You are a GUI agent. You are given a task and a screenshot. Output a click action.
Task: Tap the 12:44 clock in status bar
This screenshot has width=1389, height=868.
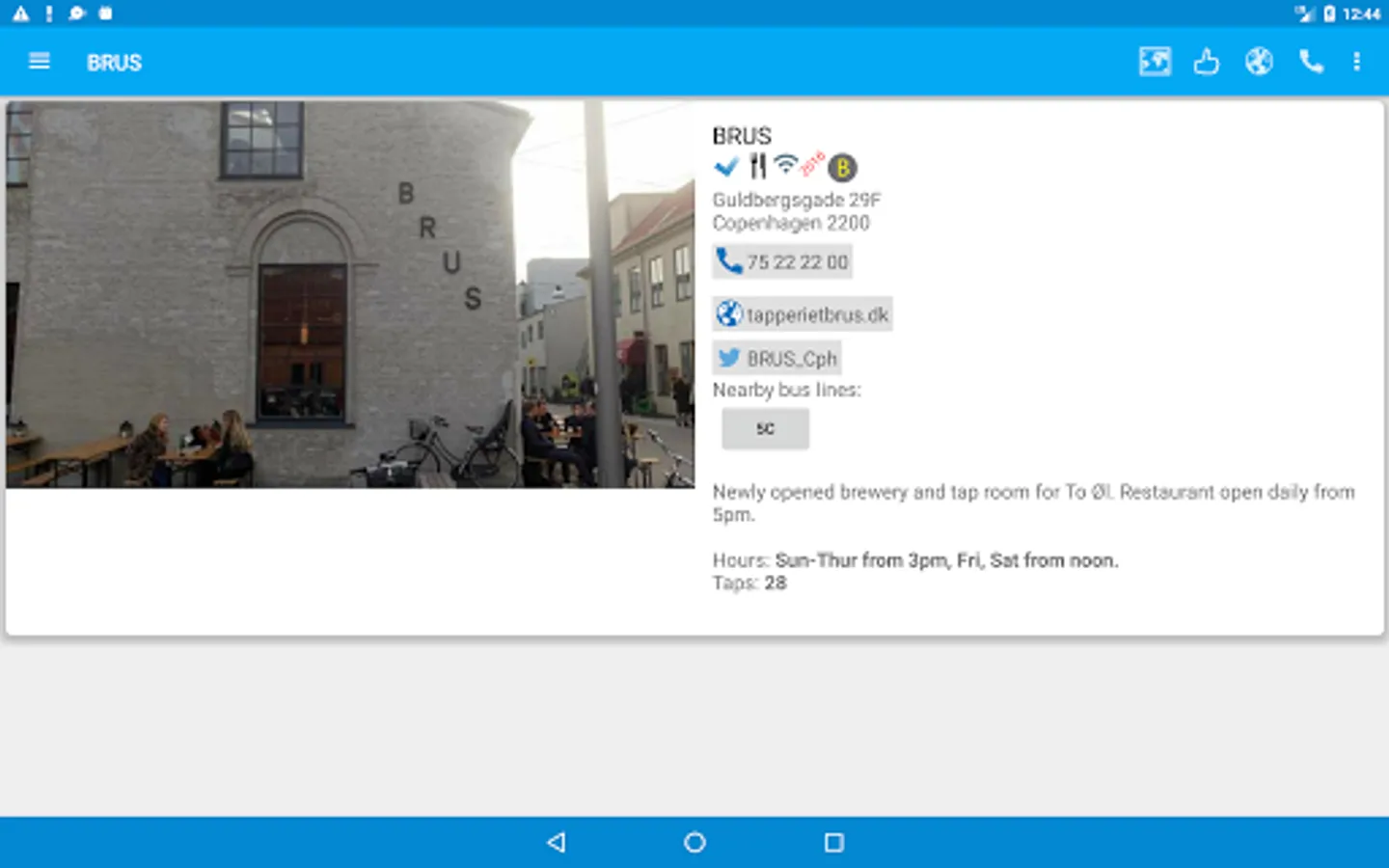[1361, 14]
